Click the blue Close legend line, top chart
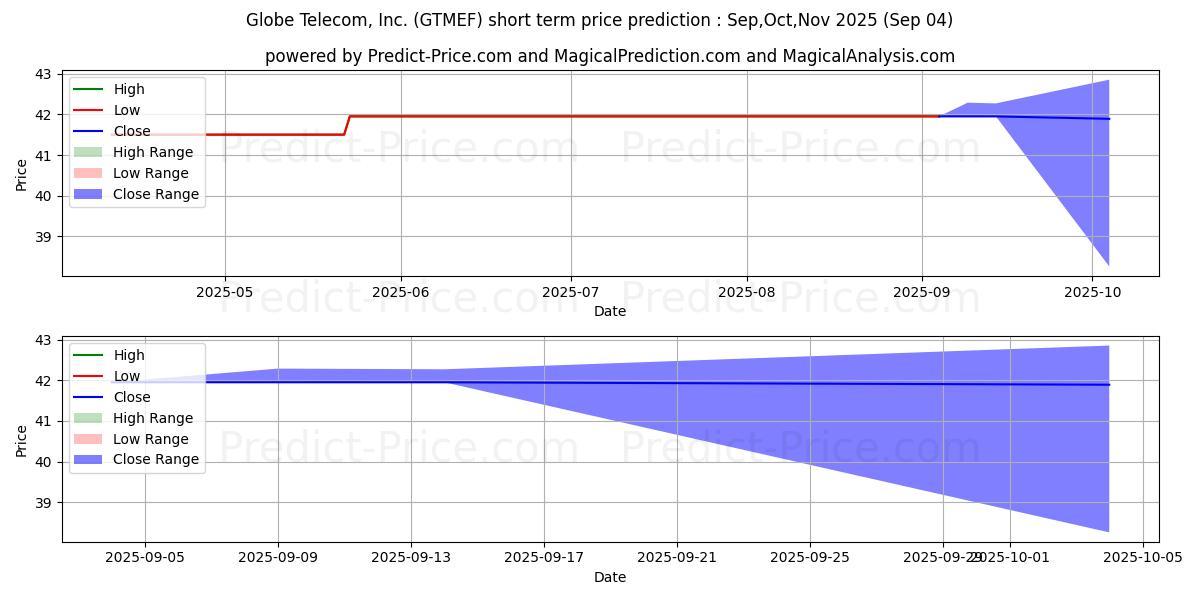The height and width of the screenshot is (600, 1200). point(88,131)
